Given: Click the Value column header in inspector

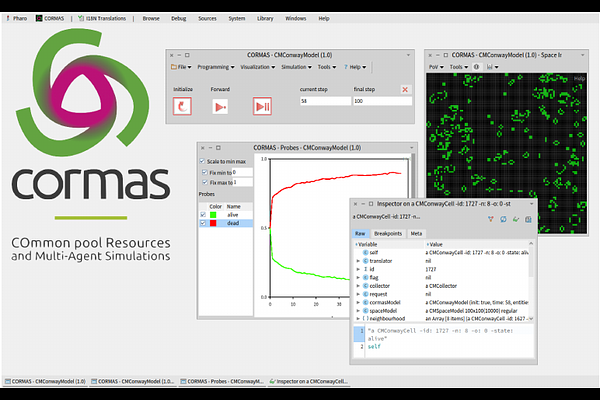Looking at the screenshot, I should click(x=476, y=244).
